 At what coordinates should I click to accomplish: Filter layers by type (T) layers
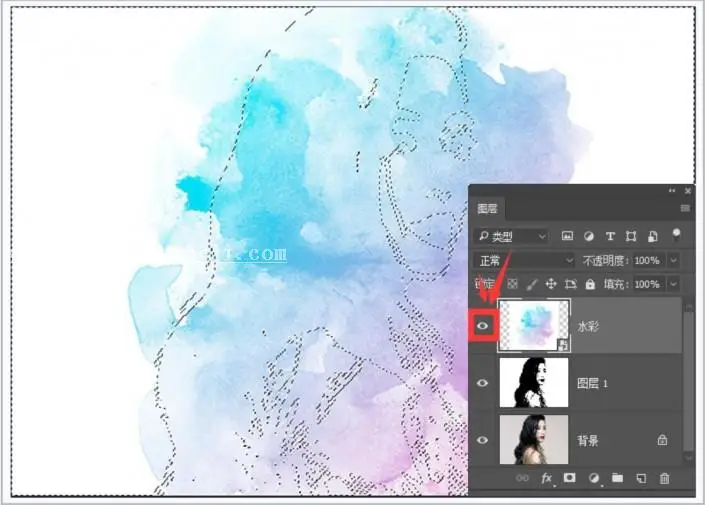(610, 236)
